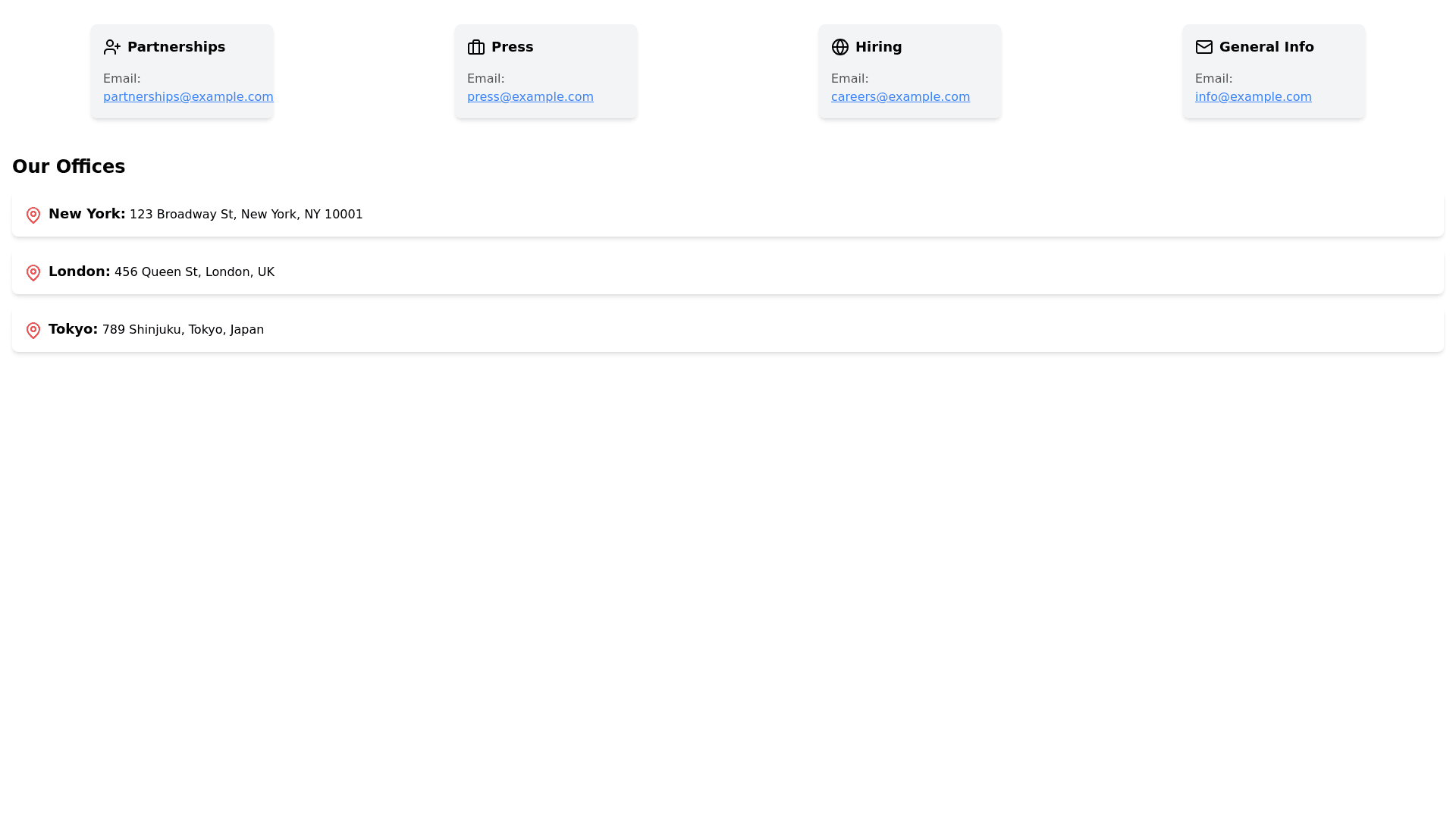Viewport: 1456px width, 819px height.
Task: Click the Press card heading
Action: (512, 47)
